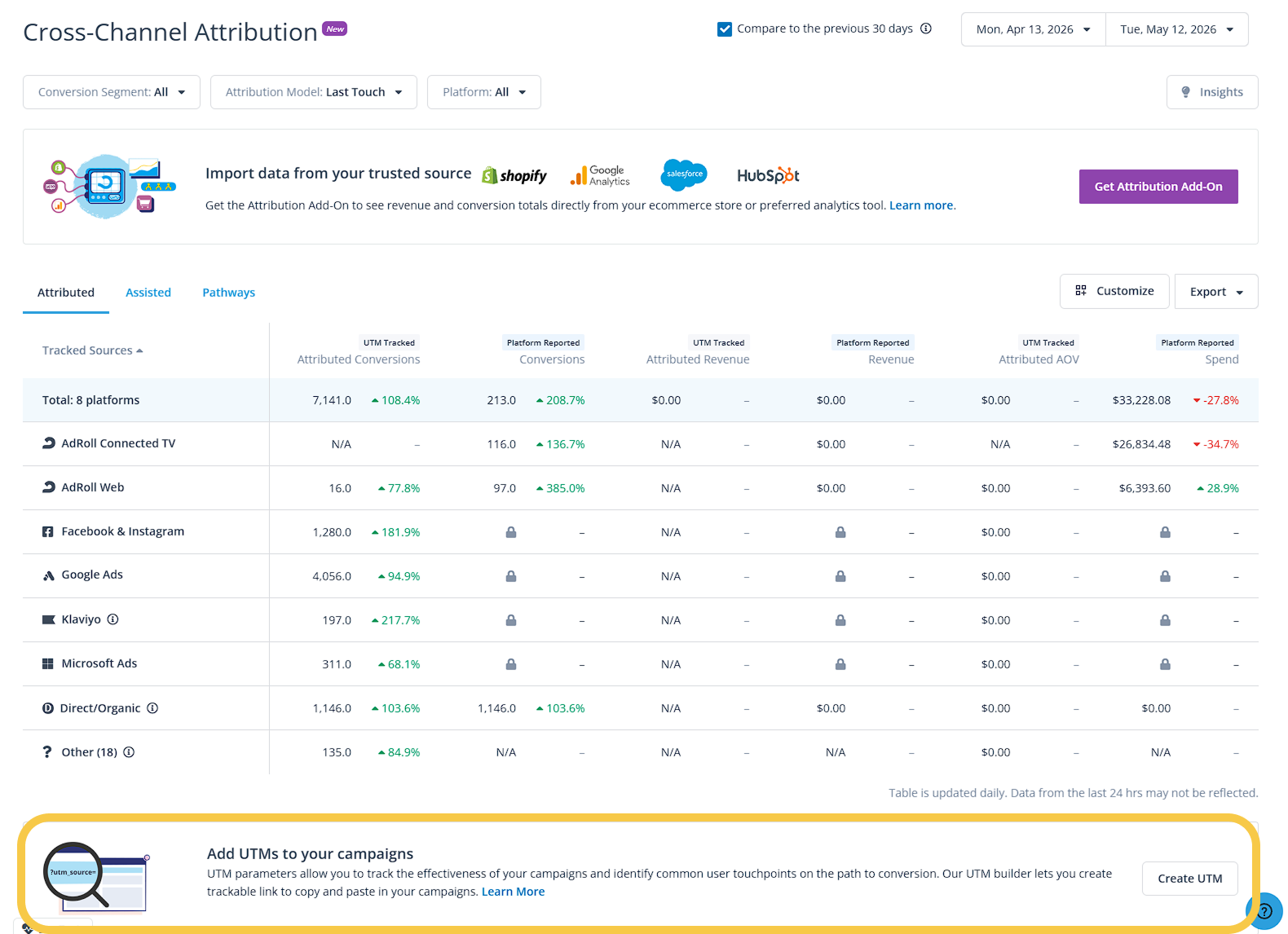Switch to the Assisted tab
The width and height of the screenshot is (1288, 934).
[148, 293]
